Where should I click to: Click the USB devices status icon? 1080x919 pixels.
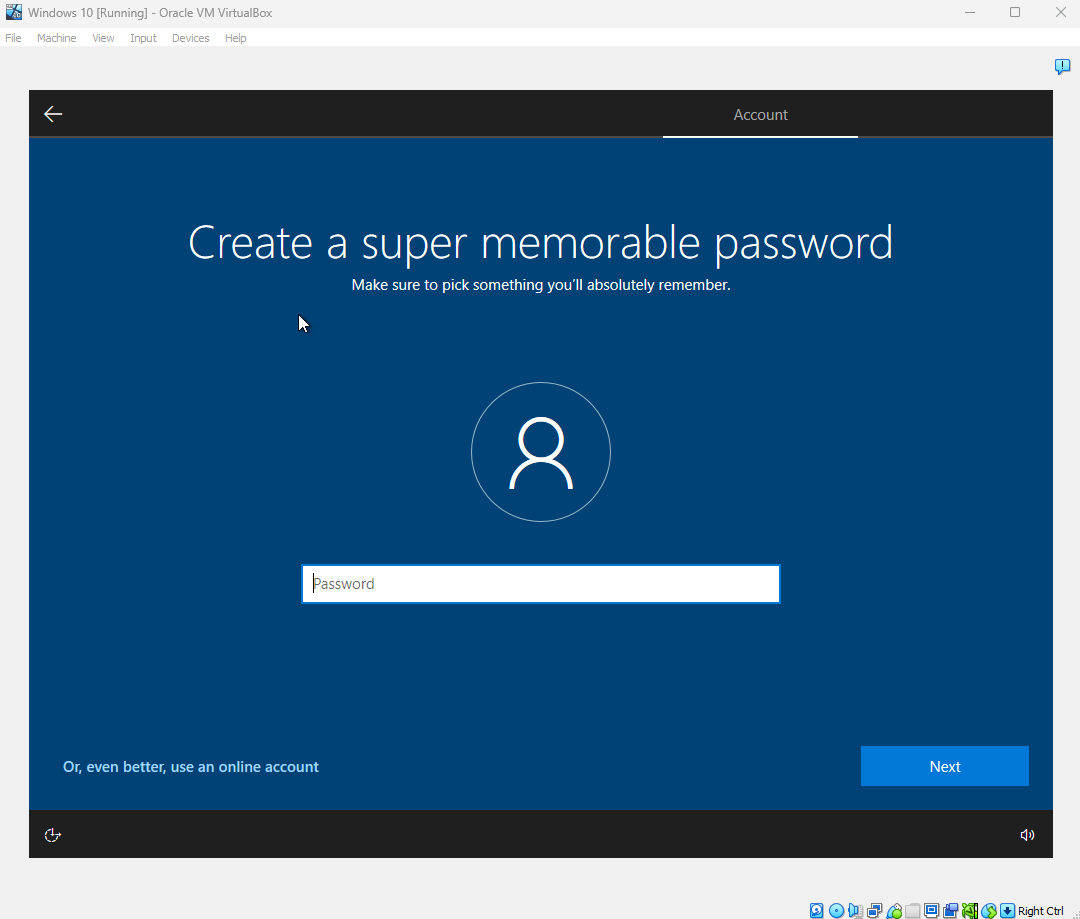tap(894, 911)
